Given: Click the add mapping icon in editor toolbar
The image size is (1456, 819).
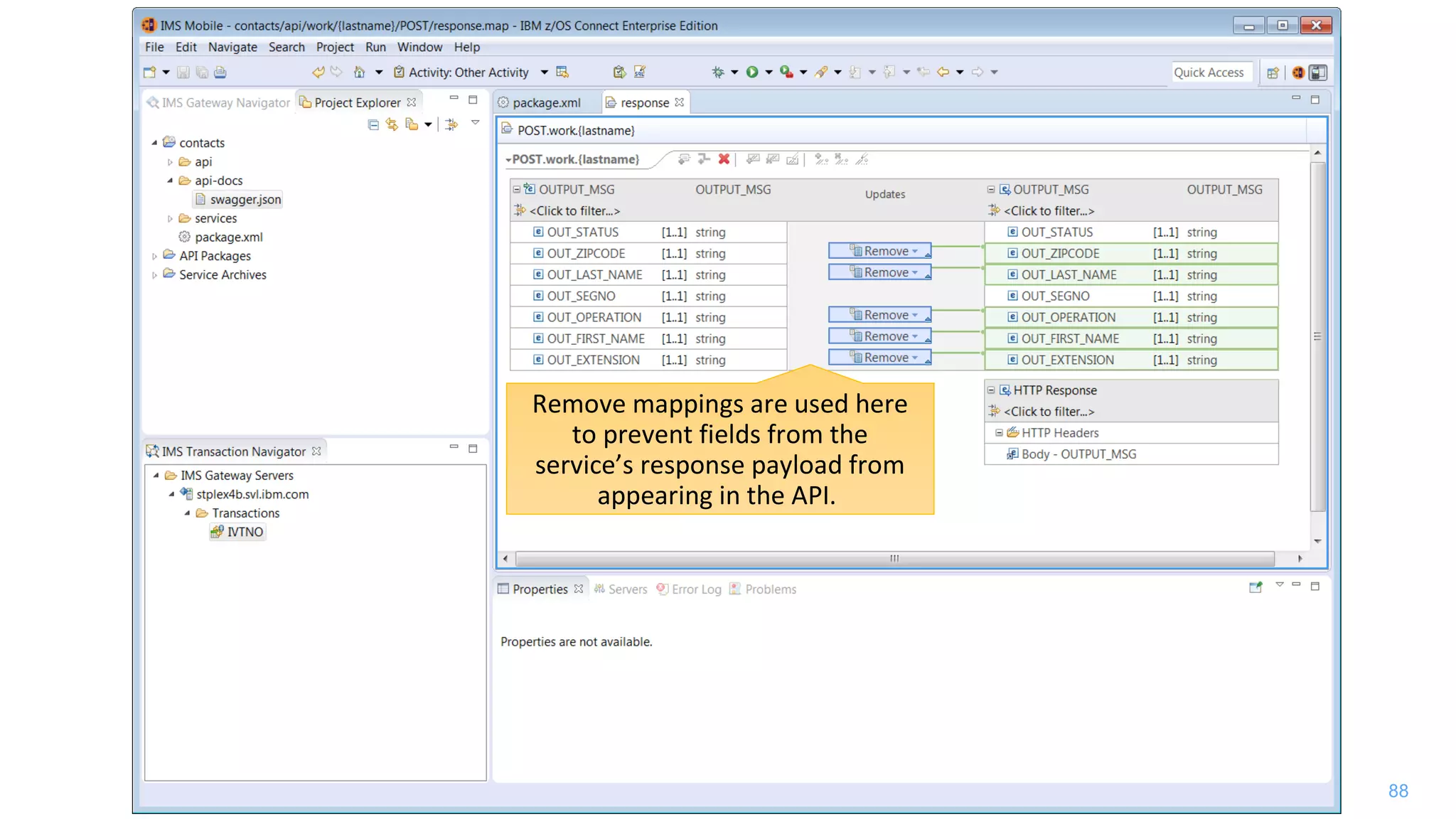Looking at the screenshot, I should (684, 159).
